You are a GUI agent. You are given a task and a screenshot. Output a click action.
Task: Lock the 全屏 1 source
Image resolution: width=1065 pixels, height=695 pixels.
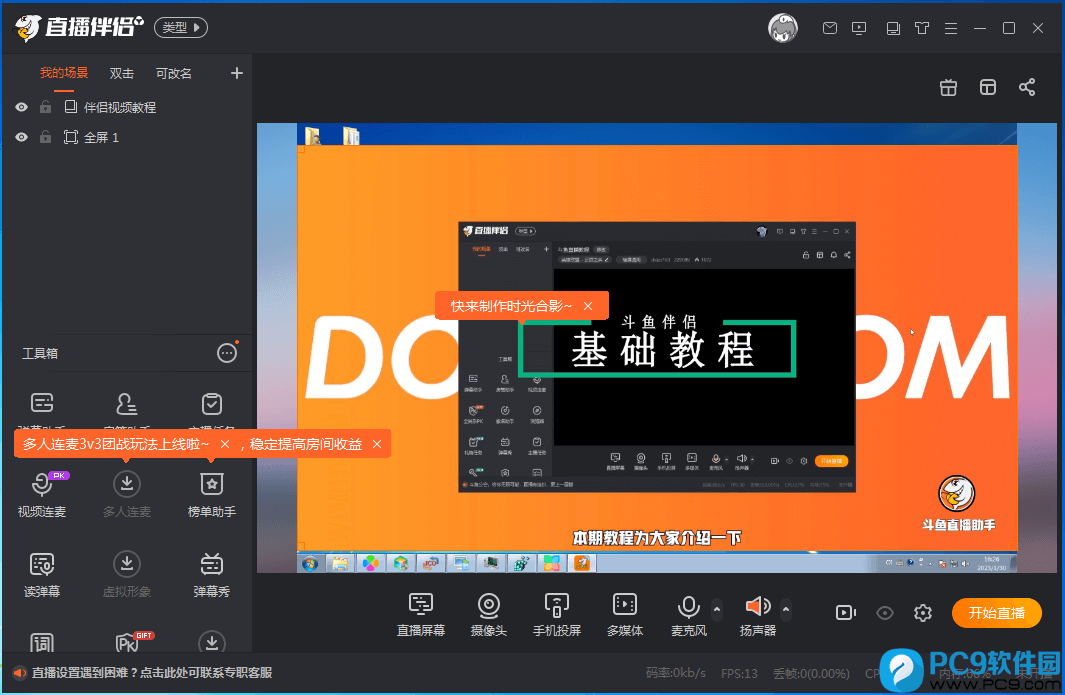click(46, 137)
